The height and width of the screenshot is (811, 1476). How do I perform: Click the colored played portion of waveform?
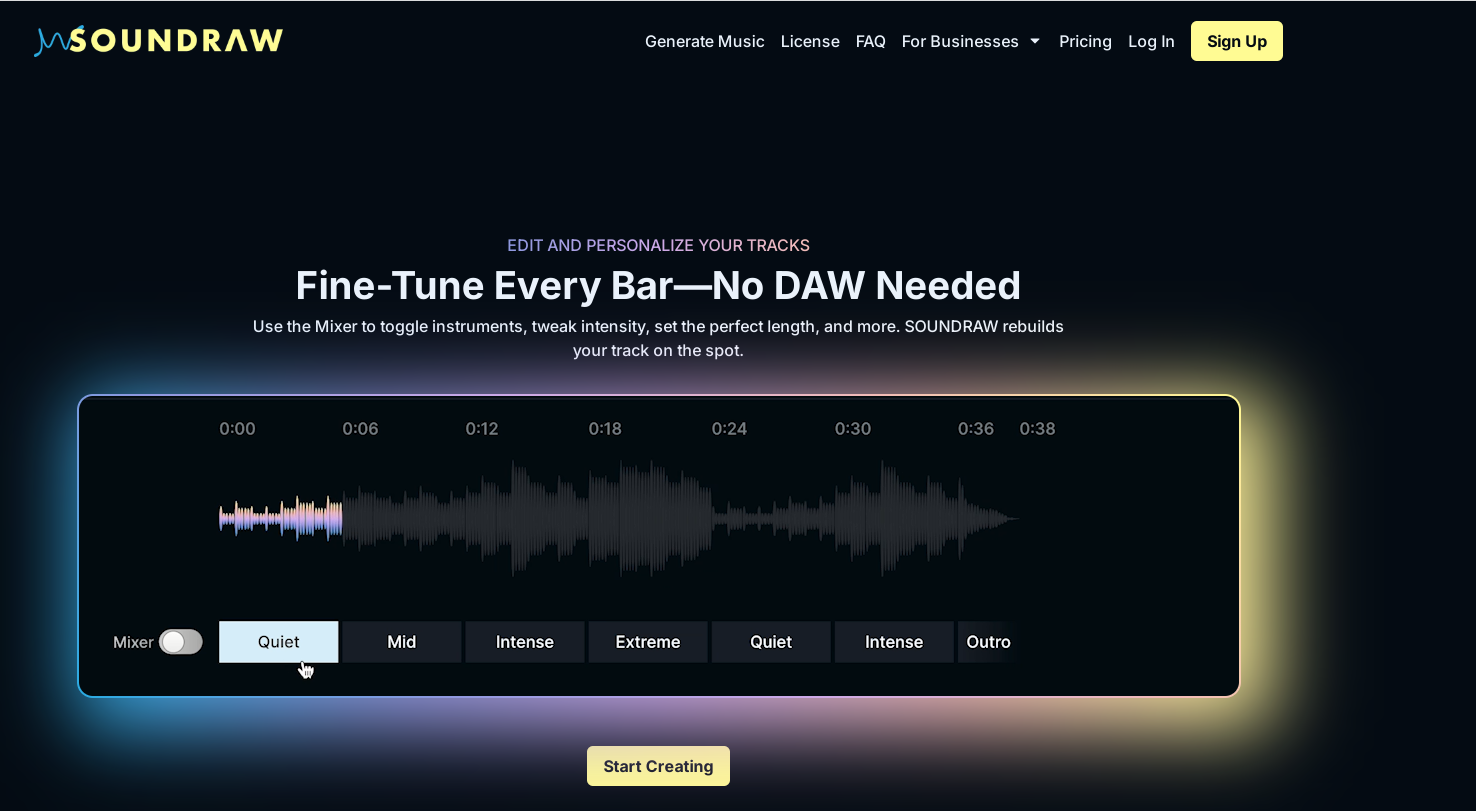click(x=281, y=518)
